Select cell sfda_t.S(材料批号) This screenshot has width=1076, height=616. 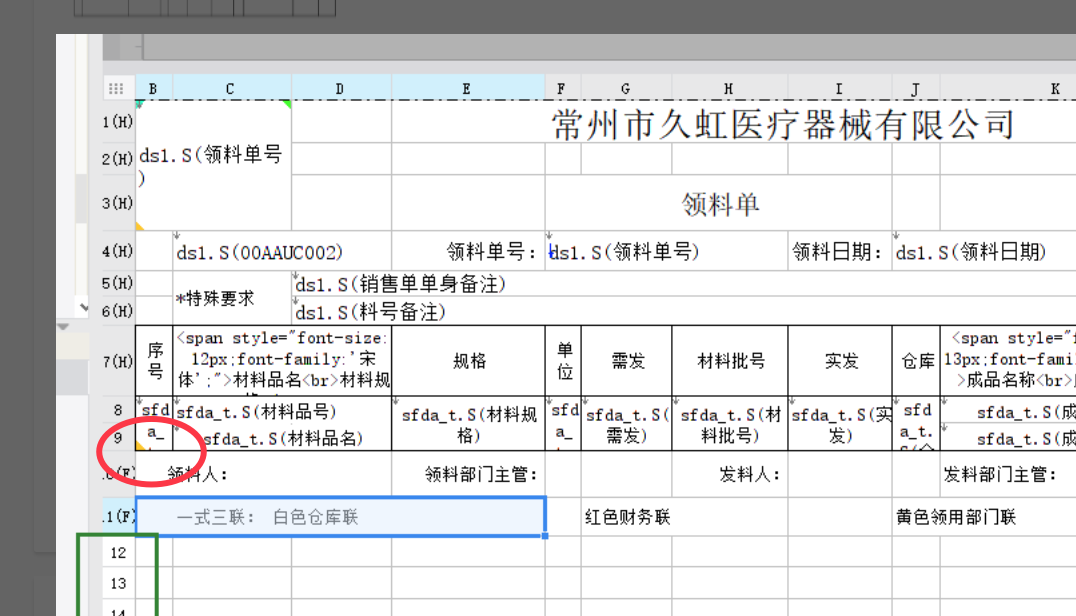pos(729,424)
